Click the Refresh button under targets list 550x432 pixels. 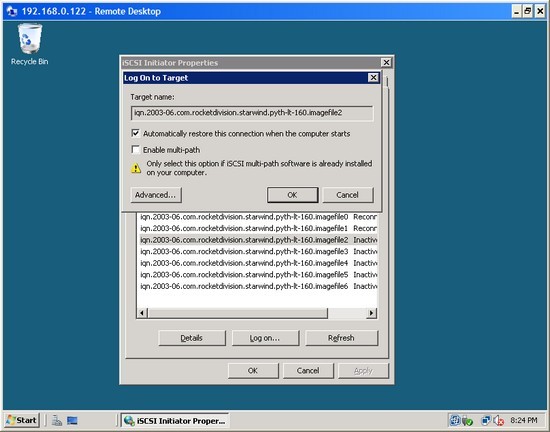click(341, 338)
